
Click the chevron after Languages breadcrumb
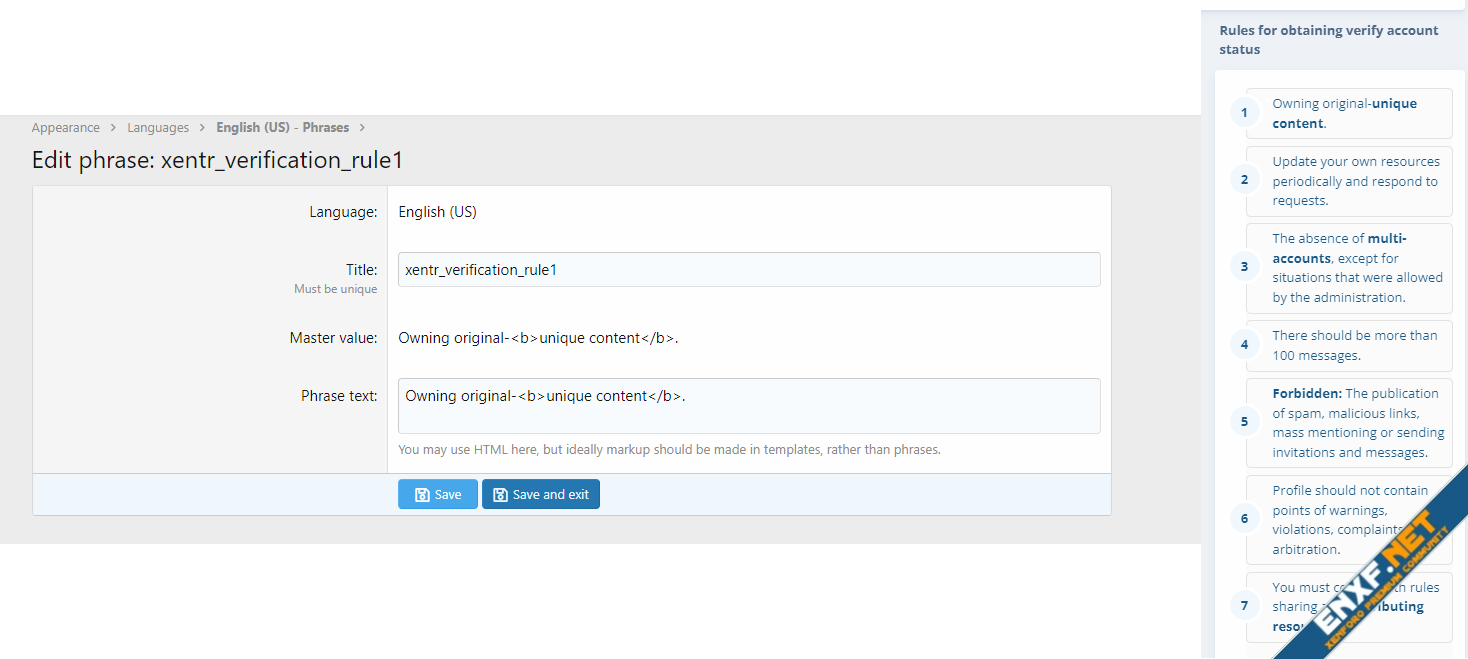(203, 128)
